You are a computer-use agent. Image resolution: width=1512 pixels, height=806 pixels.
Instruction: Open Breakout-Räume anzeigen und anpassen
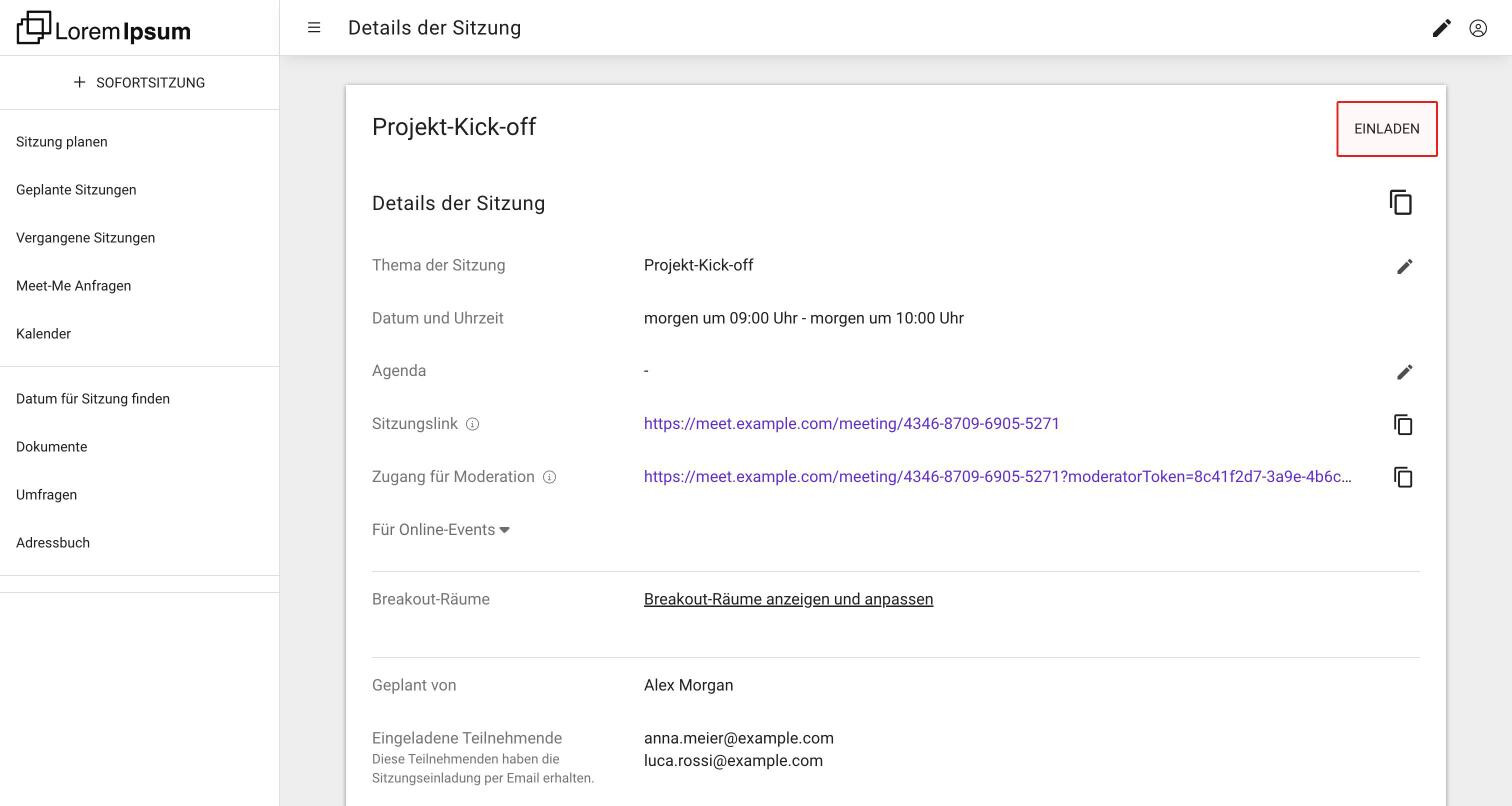coord(788,599)
